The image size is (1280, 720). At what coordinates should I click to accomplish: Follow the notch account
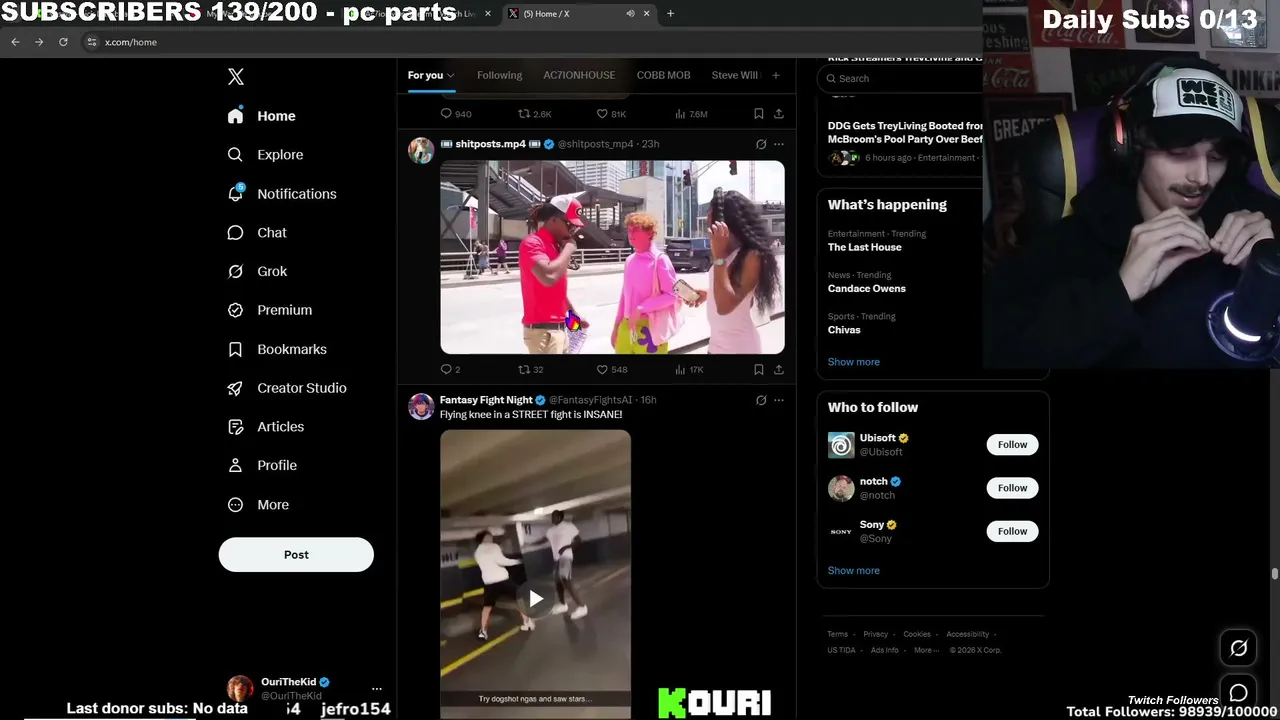tap(1012, 488)
